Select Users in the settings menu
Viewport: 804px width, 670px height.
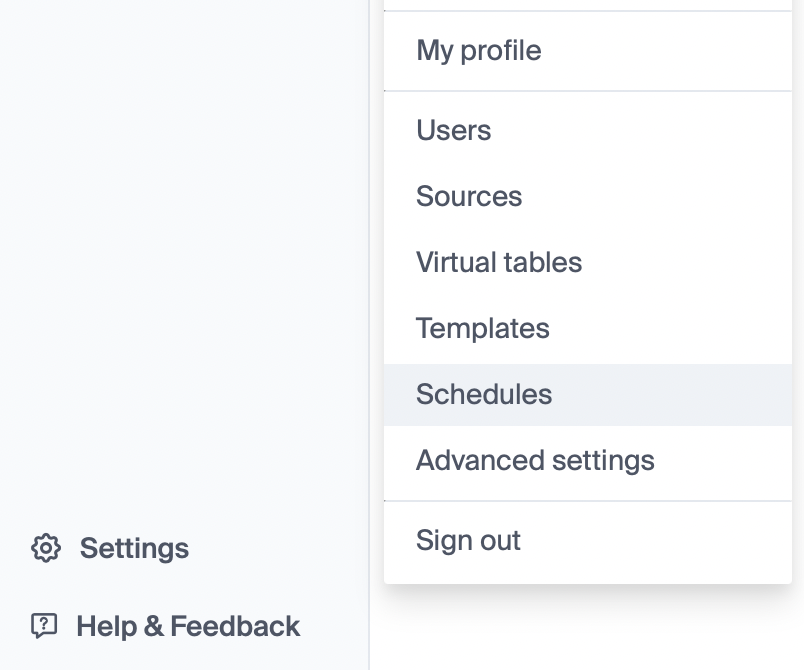[x=588, y=130]
